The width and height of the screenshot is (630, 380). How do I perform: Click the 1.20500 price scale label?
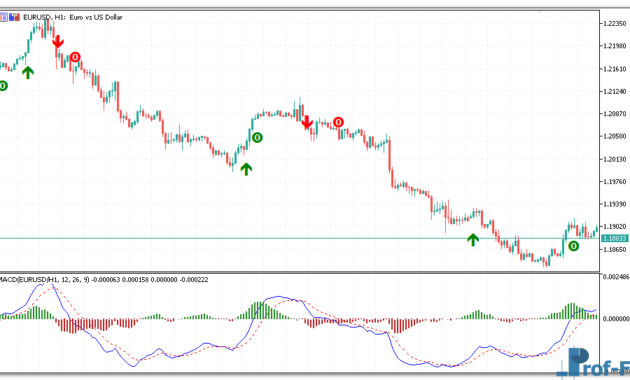(615, 137)
